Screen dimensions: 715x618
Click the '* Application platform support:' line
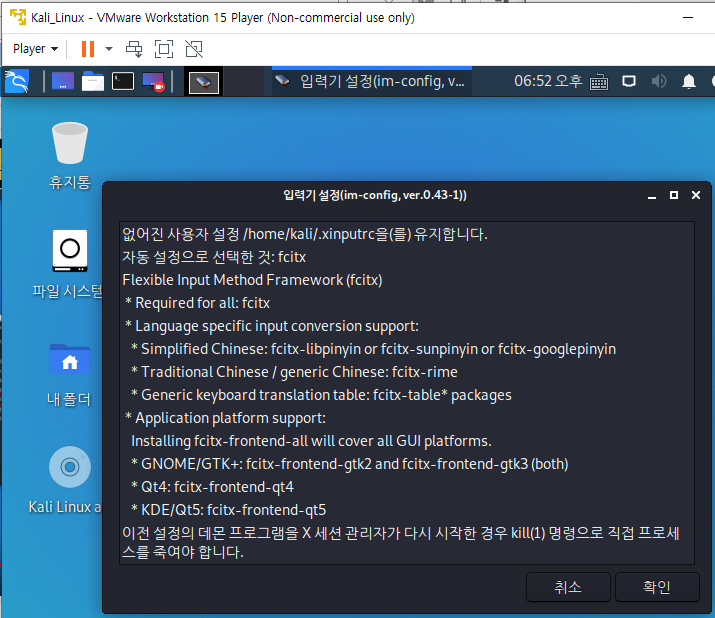point(225,418)
